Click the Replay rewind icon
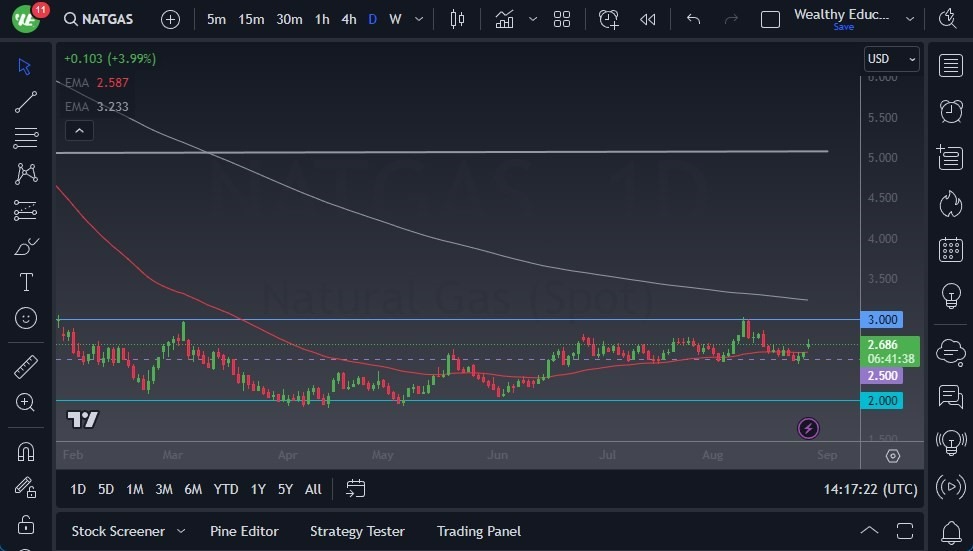The image size is (973, 551). point(648,19)
